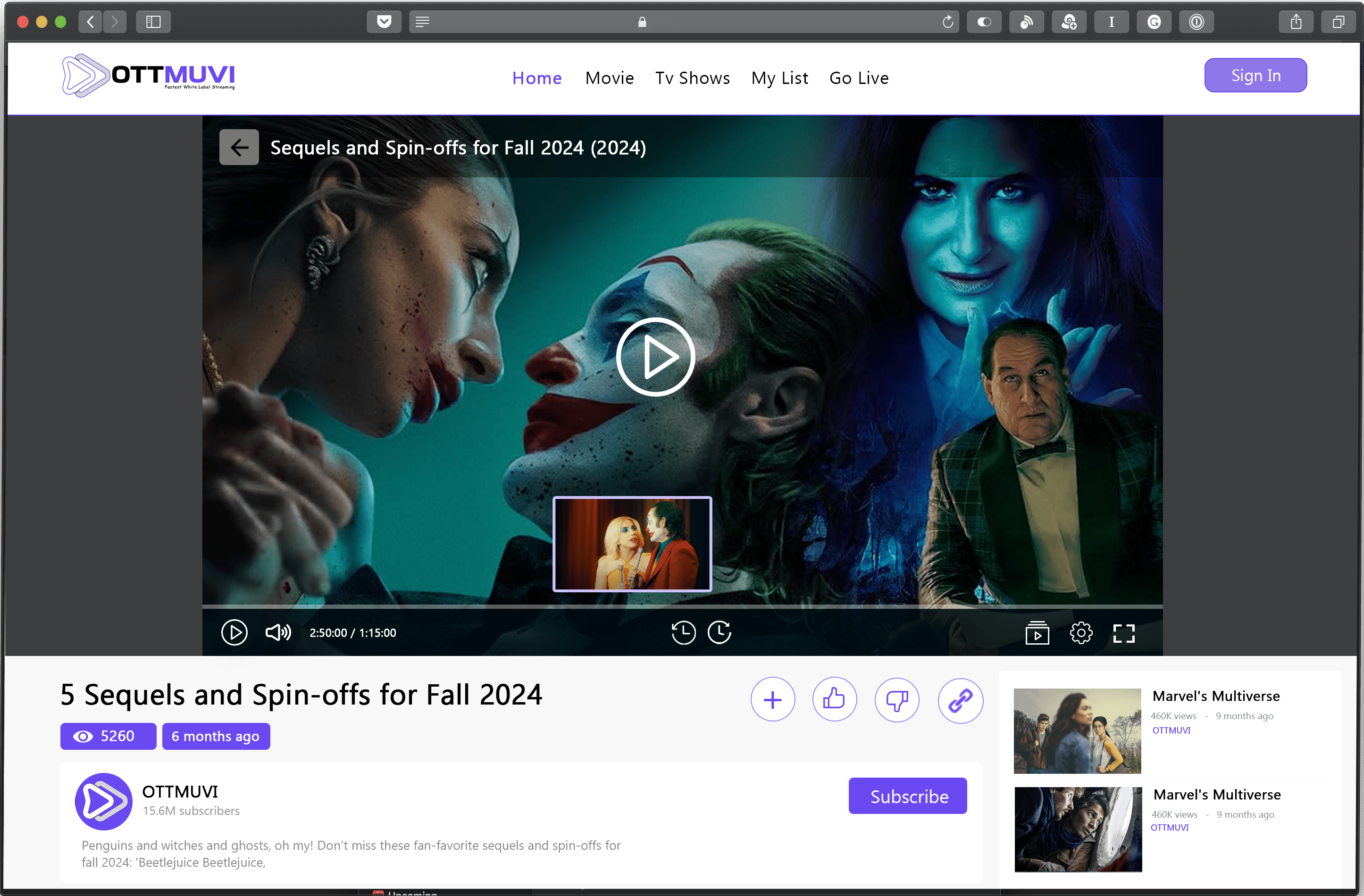Reload the page in the browser toolbar

coord(947,22)
